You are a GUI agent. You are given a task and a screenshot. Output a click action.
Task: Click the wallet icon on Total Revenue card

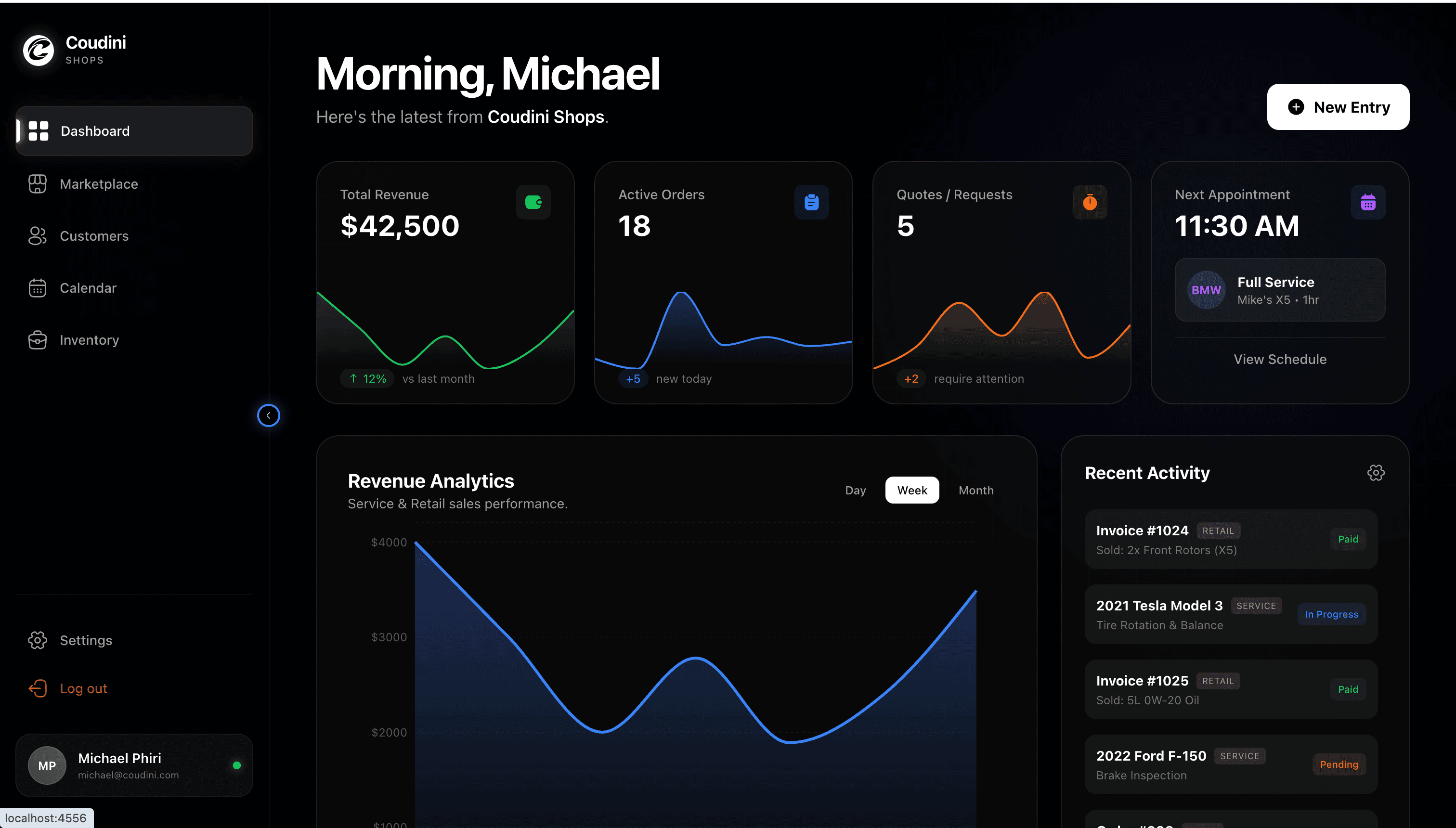click(533, 202)
